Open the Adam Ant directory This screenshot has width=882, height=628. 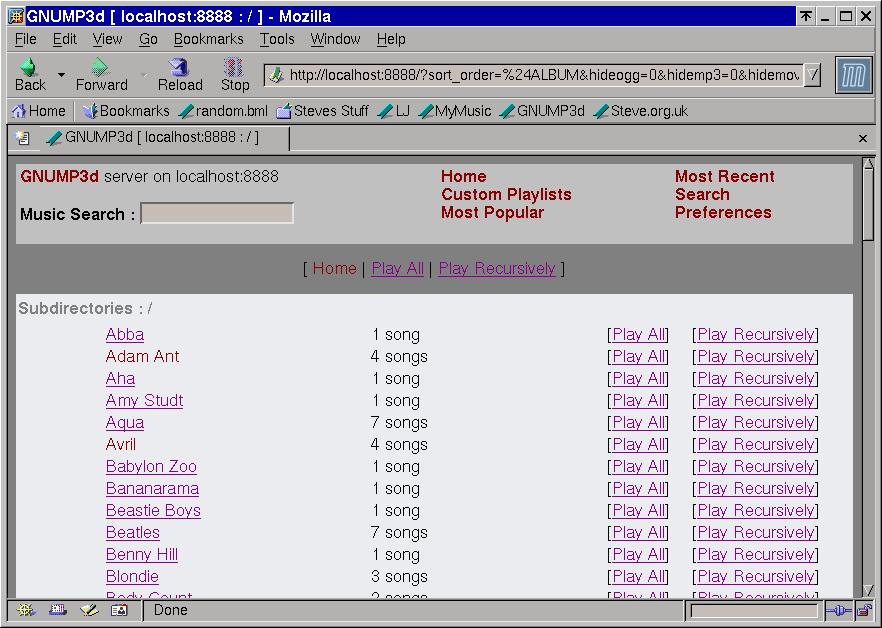(x=142, y=356)
